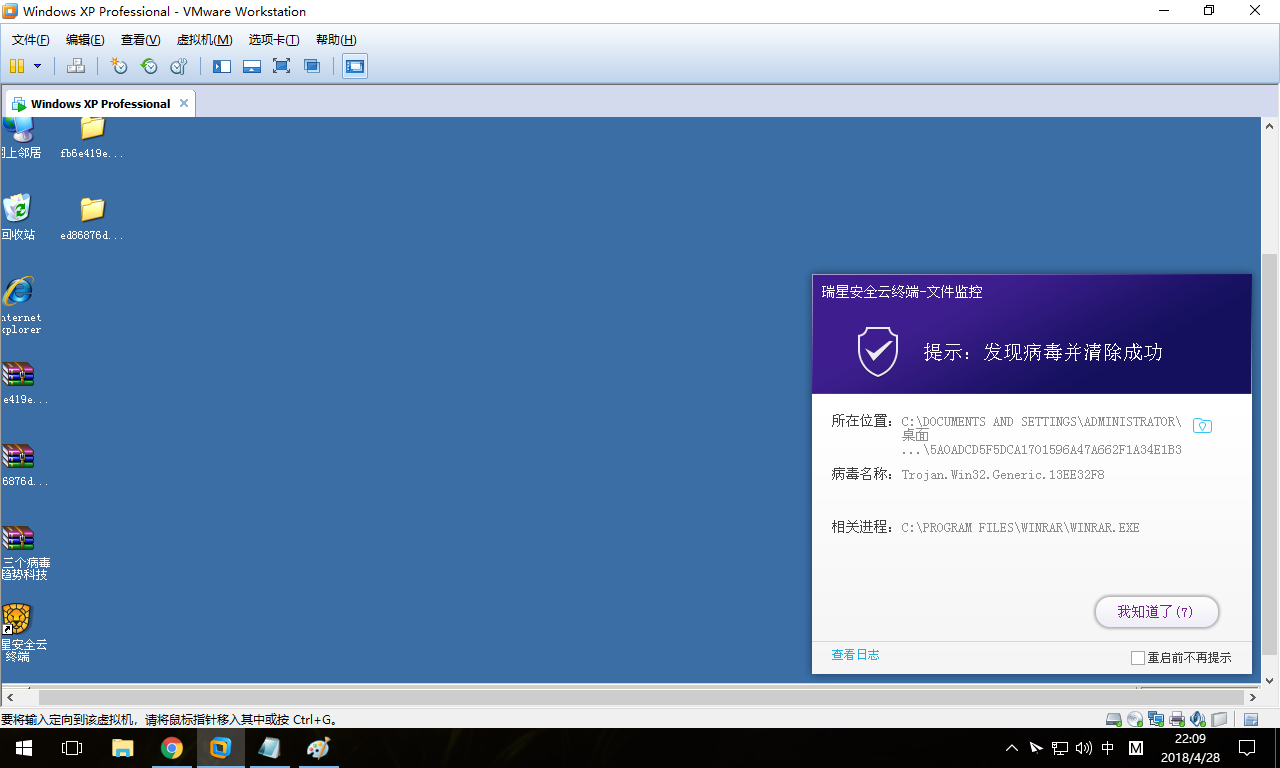Open the Paint app from the taskbar

pos(318,748)
